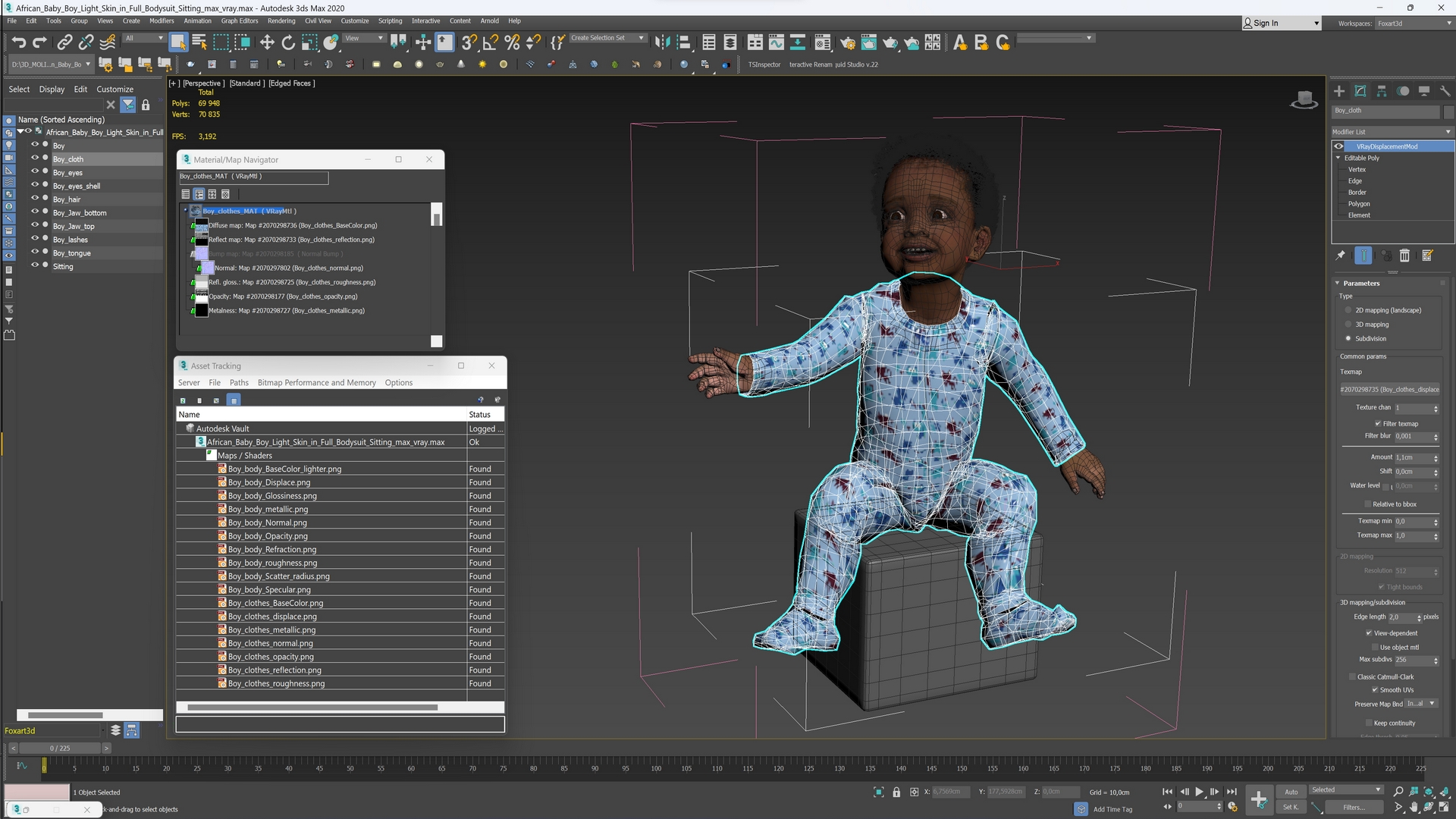Click the Redo arrow icon
This screenshot has height=819, width=1456.
39,42
